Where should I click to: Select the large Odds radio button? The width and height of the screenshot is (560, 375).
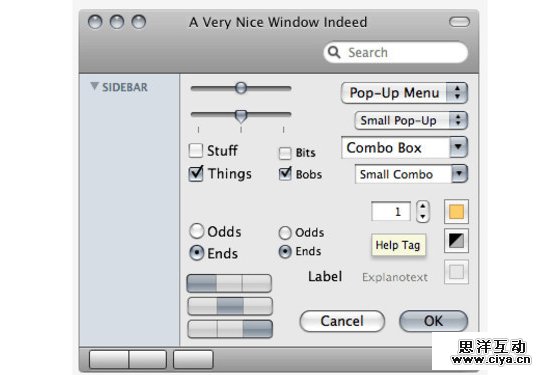pyautogui.click(x=196, y=231)
